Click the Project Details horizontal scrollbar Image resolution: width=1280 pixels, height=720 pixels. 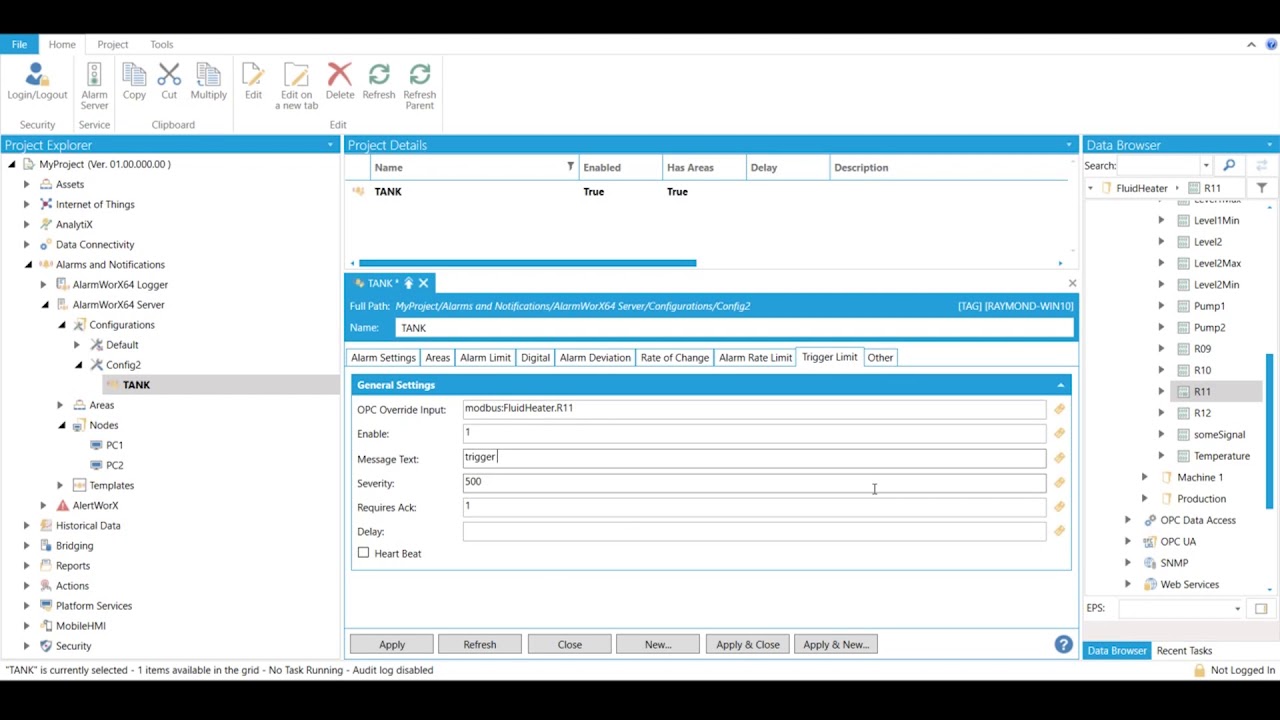click(527, 263)
